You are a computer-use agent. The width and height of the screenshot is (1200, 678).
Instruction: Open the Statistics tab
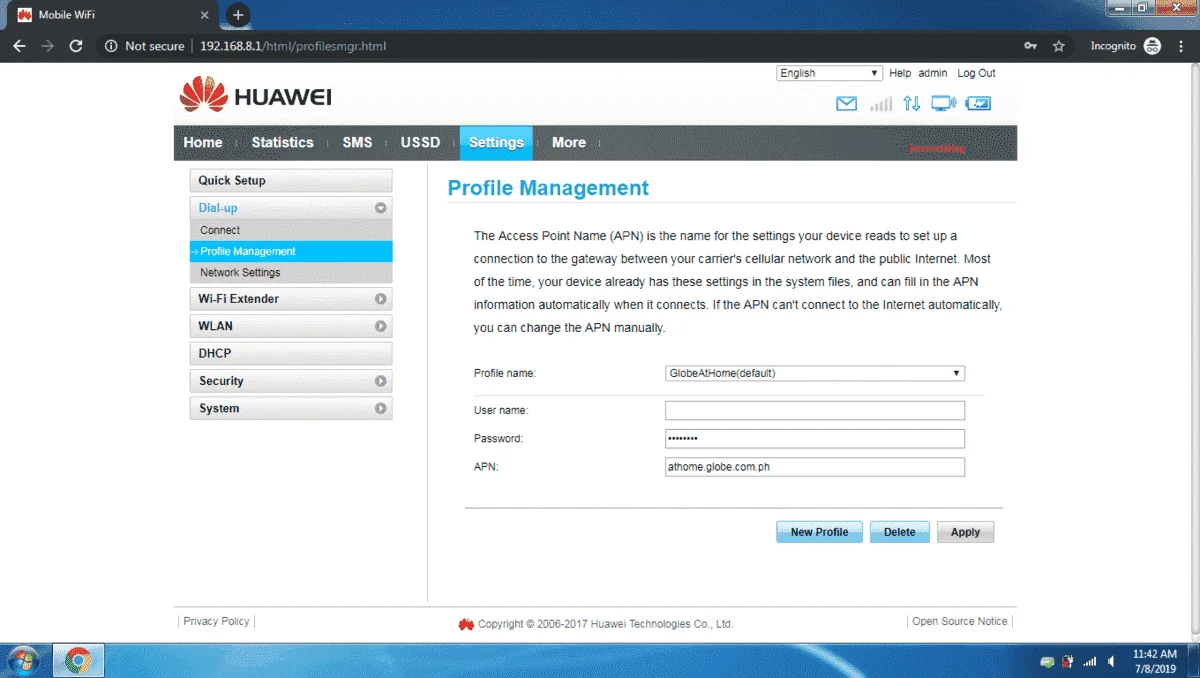click(282, 143)
